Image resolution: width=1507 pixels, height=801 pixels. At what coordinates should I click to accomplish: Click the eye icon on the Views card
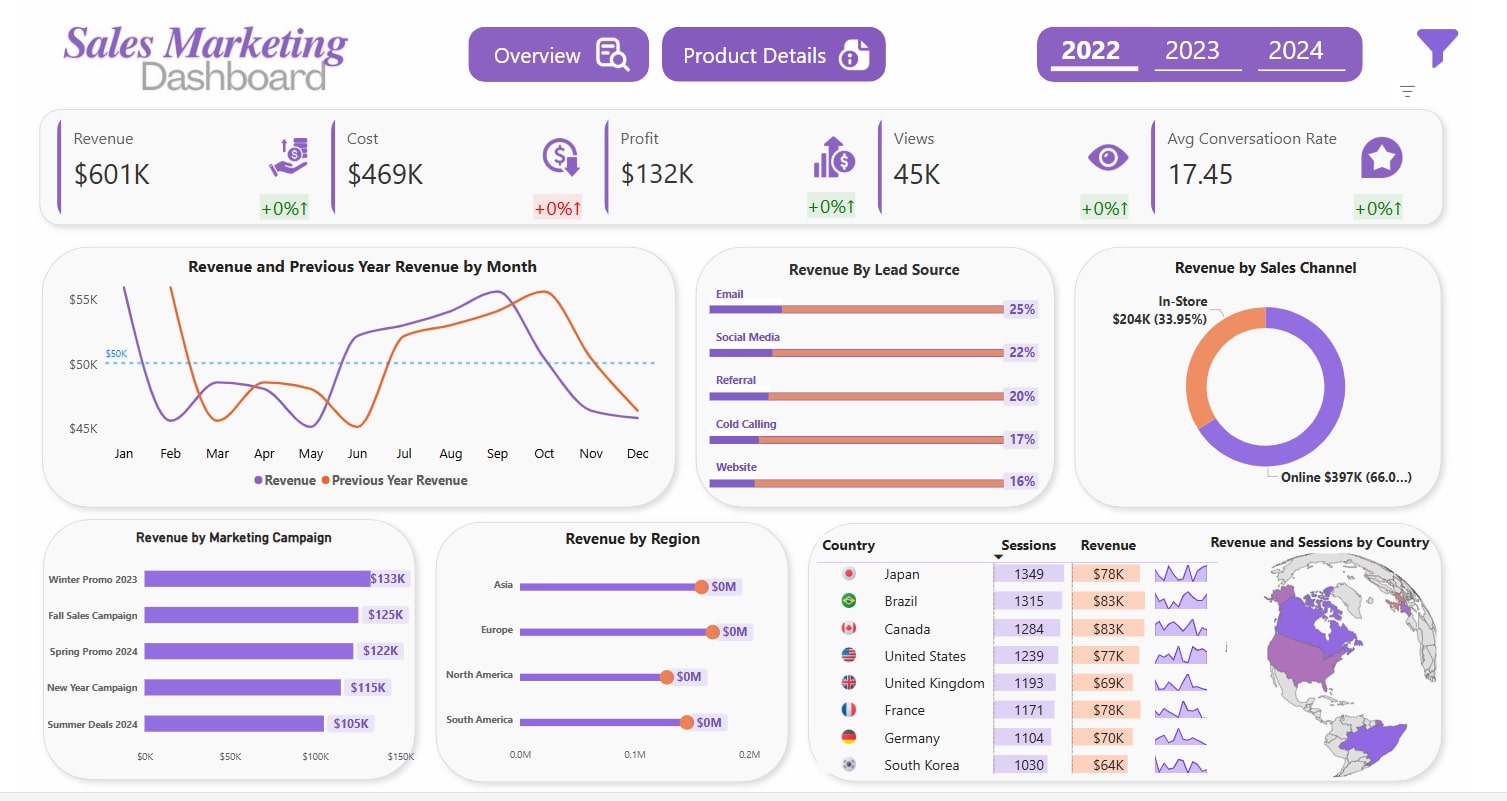(1105, 158)
